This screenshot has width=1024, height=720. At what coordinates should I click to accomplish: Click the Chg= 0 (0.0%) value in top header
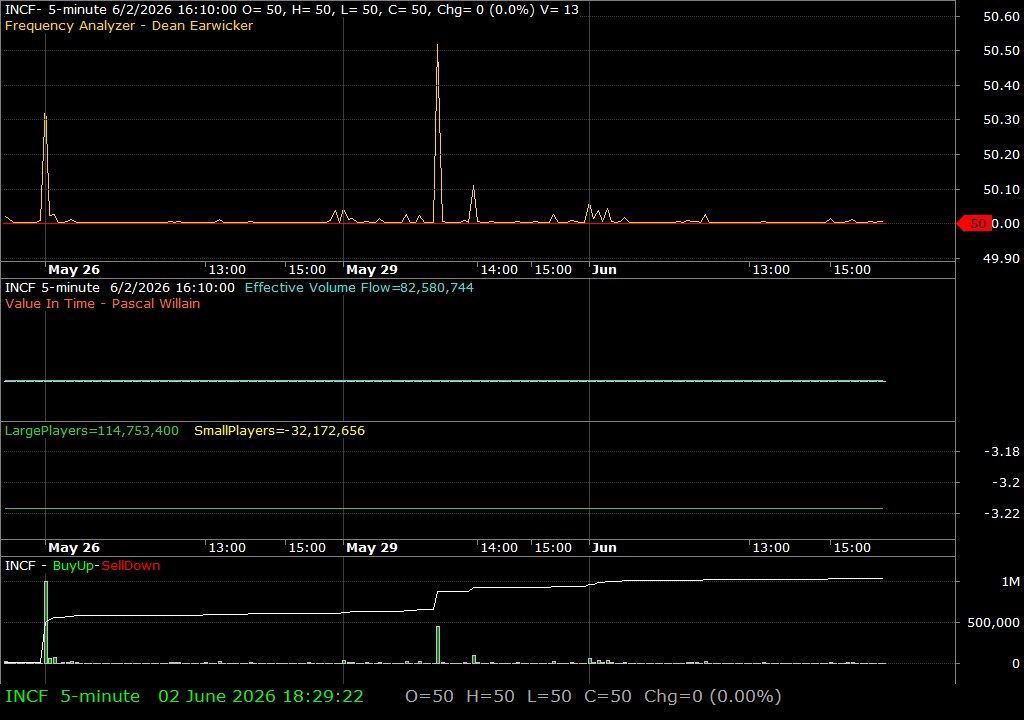tap(485, 10)
